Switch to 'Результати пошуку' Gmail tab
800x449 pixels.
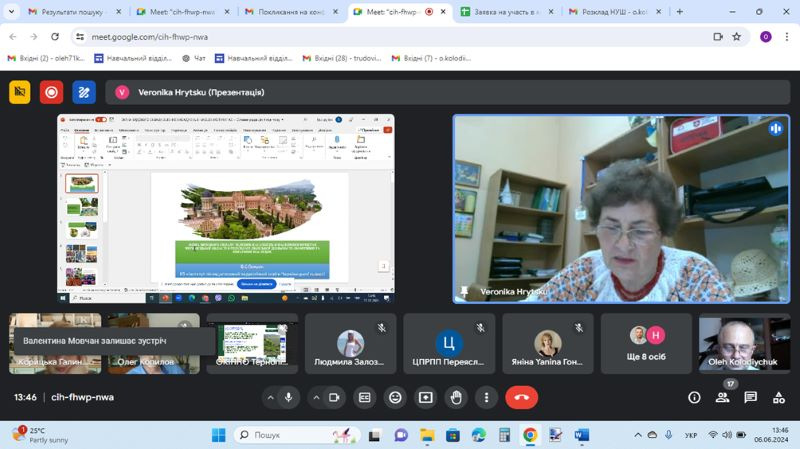73,11
